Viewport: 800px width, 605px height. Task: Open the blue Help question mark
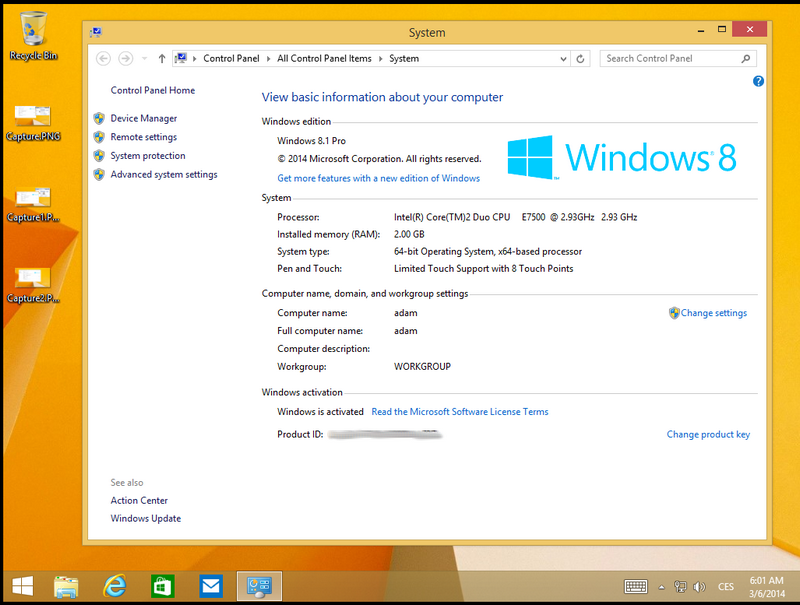click(758, 81)
